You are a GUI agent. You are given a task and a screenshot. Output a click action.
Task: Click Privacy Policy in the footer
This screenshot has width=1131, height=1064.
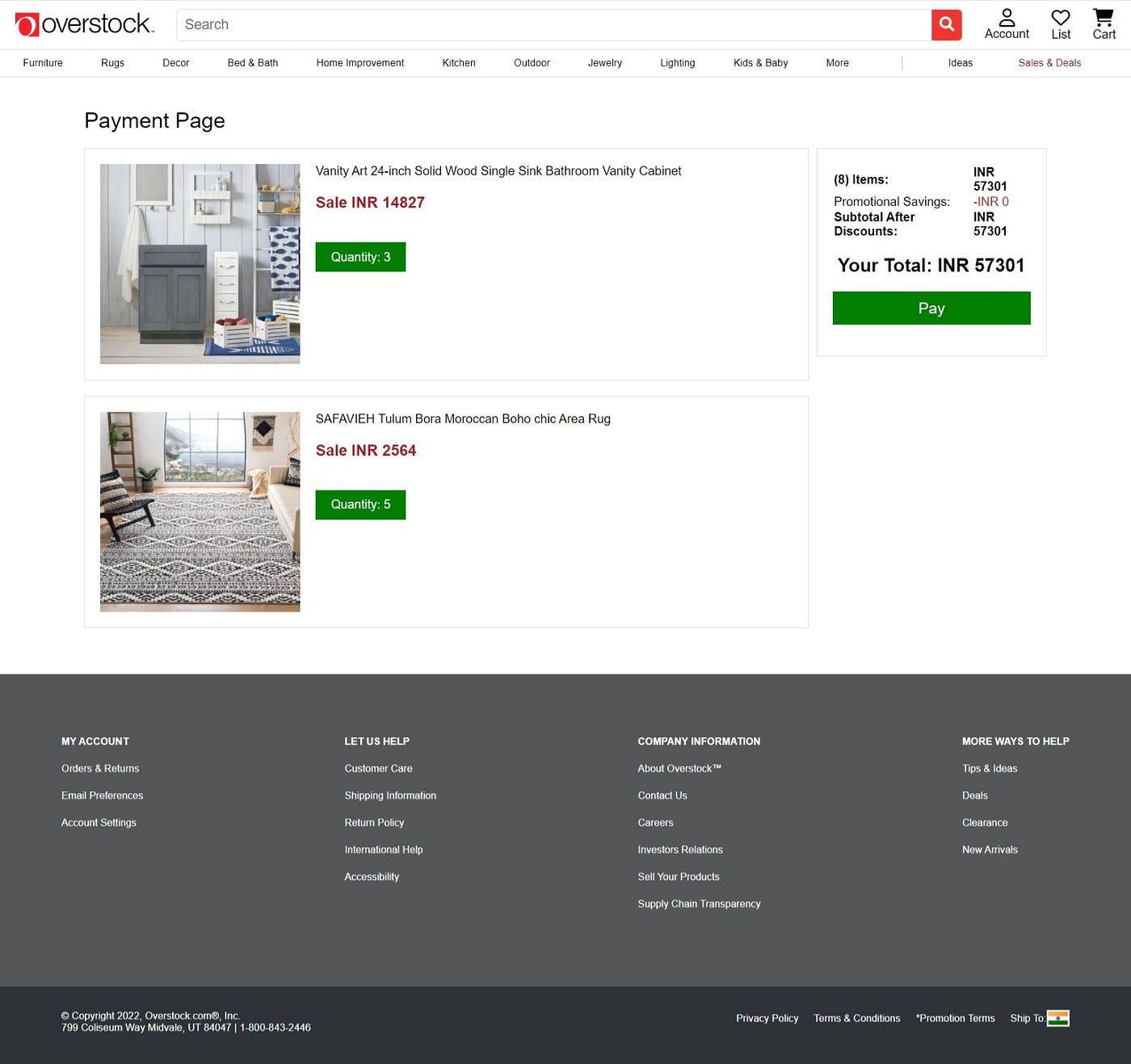pyautogui.click(x=767, y=1018)
